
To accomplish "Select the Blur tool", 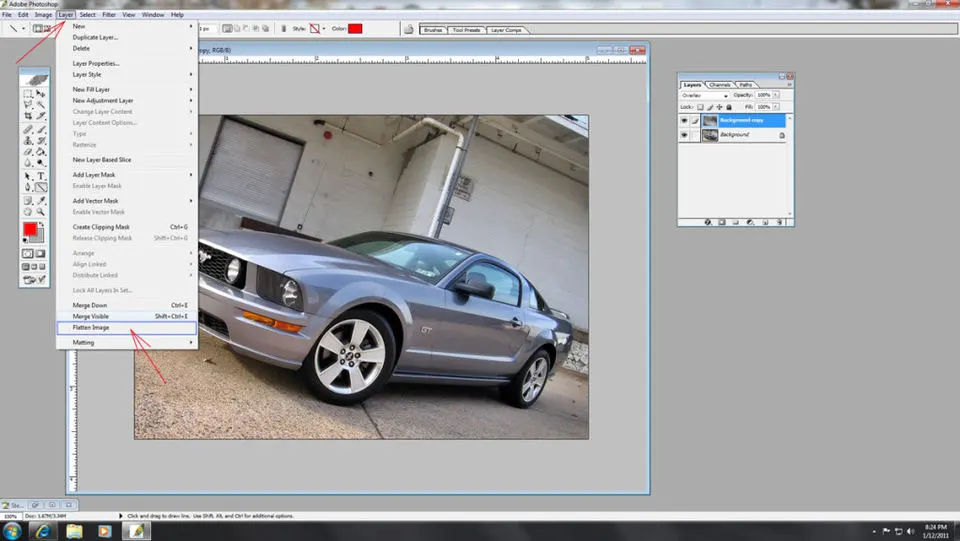I will tap(28, 162).
